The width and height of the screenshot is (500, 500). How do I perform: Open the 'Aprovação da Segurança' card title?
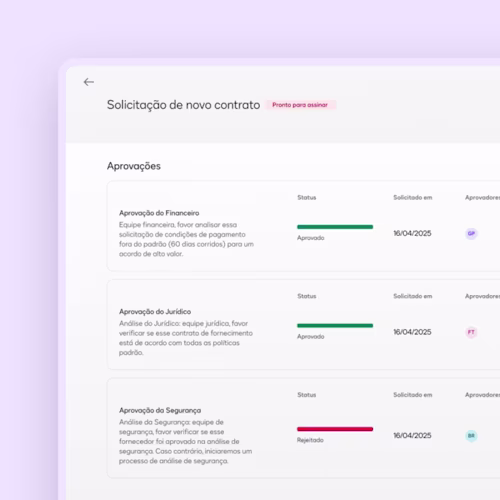coord(160,410)
